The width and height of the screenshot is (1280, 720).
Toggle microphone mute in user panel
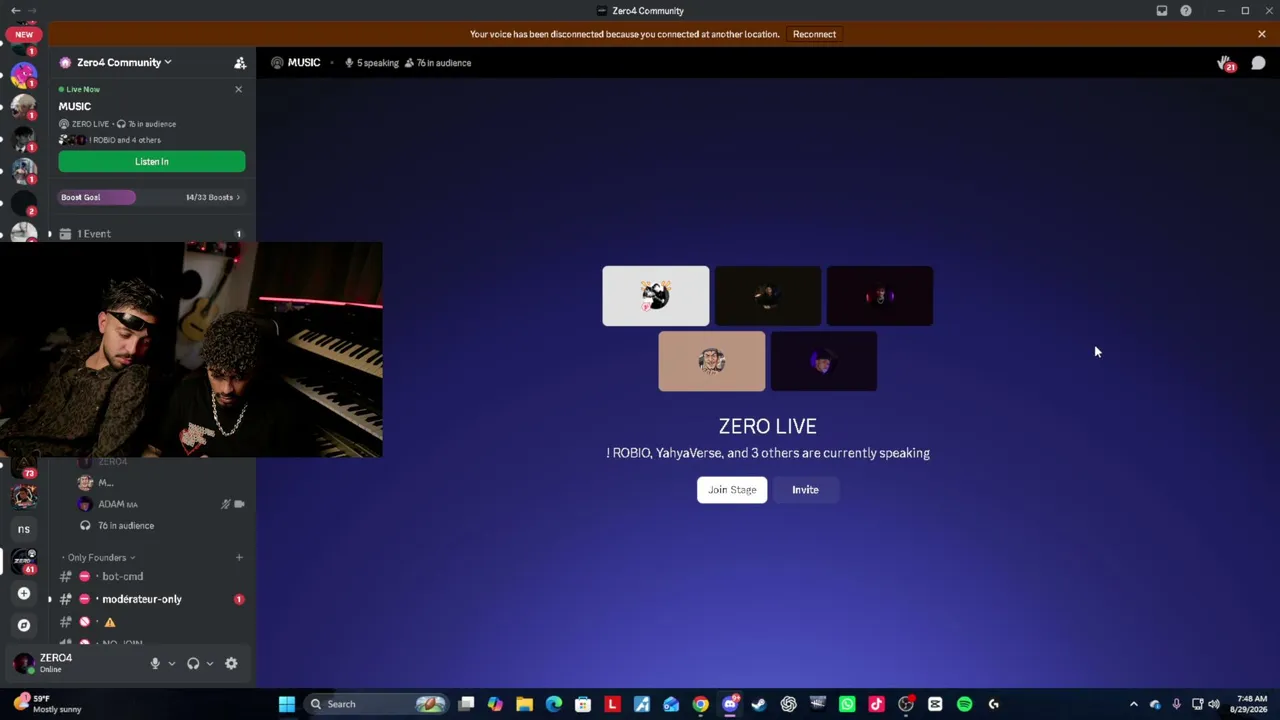coord(155,663)
